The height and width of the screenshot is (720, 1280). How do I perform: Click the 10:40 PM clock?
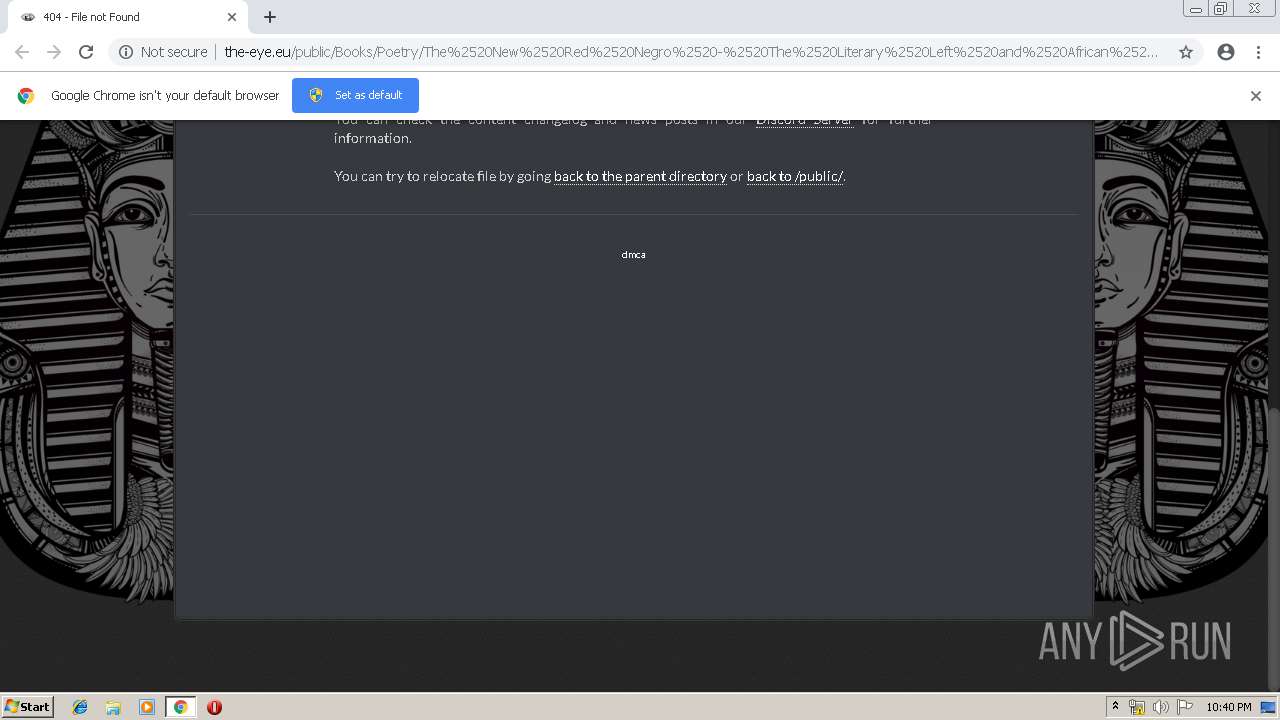[1228, 707]
